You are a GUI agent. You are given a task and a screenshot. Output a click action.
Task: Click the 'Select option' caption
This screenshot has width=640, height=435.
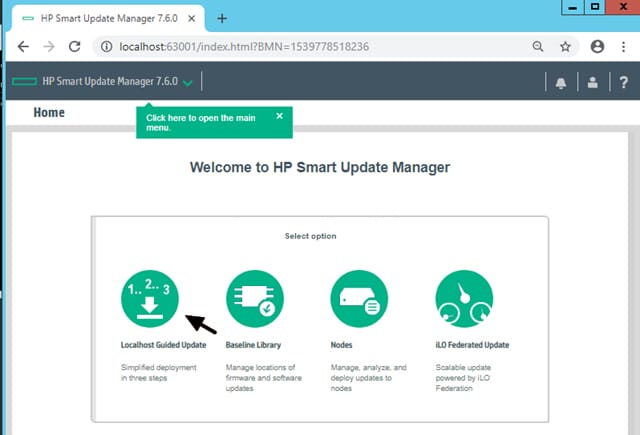coord(311,236)
